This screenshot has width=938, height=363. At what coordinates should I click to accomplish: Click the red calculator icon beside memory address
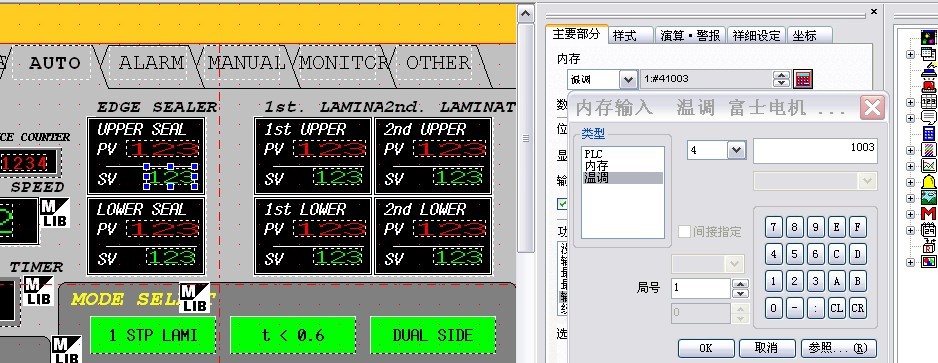[803, 79]
